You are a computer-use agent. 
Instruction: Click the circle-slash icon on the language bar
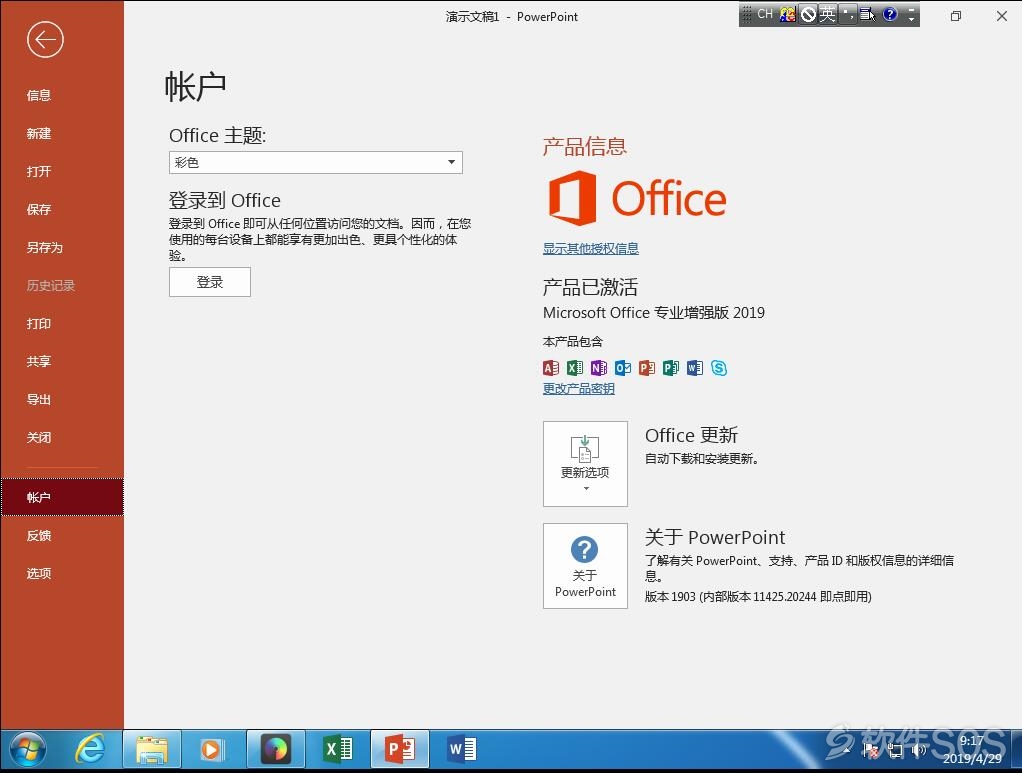808,14
